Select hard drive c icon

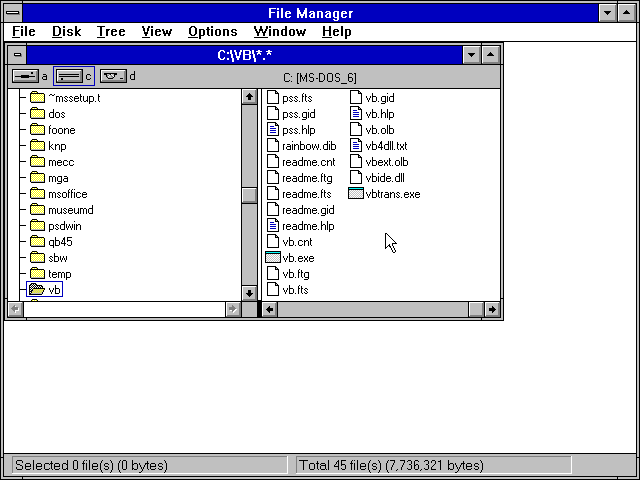pos(69,76)
